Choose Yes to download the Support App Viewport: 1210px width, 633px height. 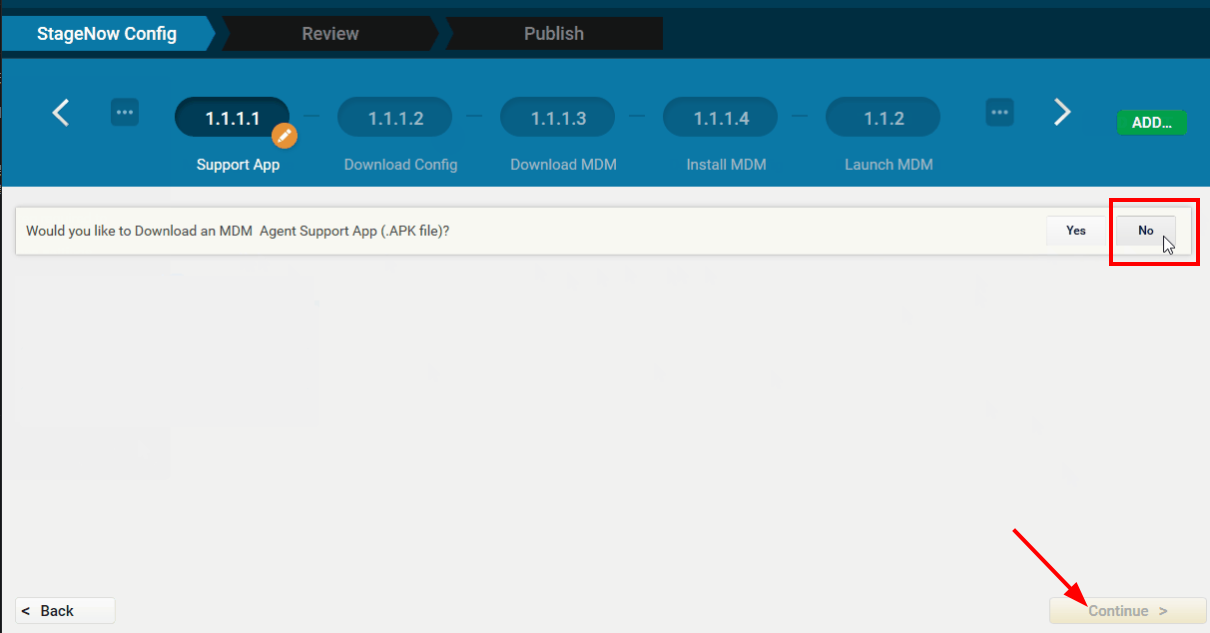(x=1076, y=230)
